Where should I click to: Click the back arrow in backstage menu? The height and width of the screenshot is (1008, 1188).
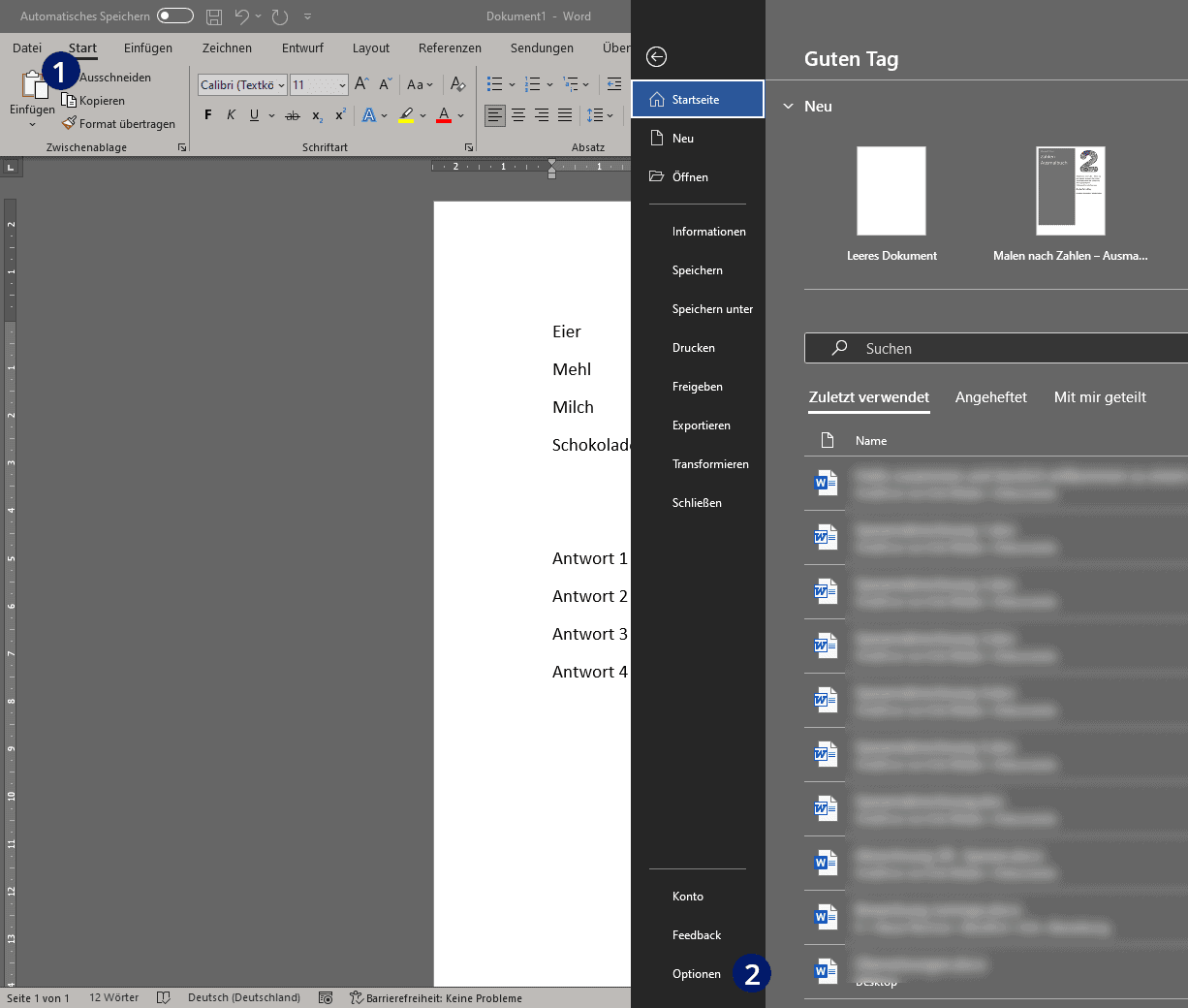point(656,57)
